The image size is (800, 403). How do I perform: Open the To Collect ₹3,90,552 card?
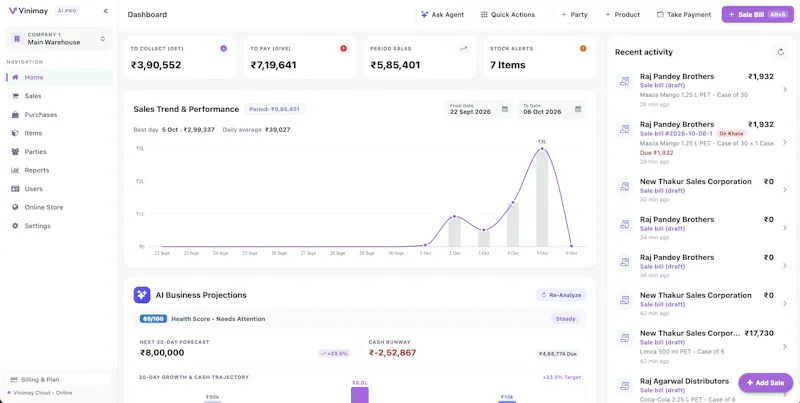point(180,58)
